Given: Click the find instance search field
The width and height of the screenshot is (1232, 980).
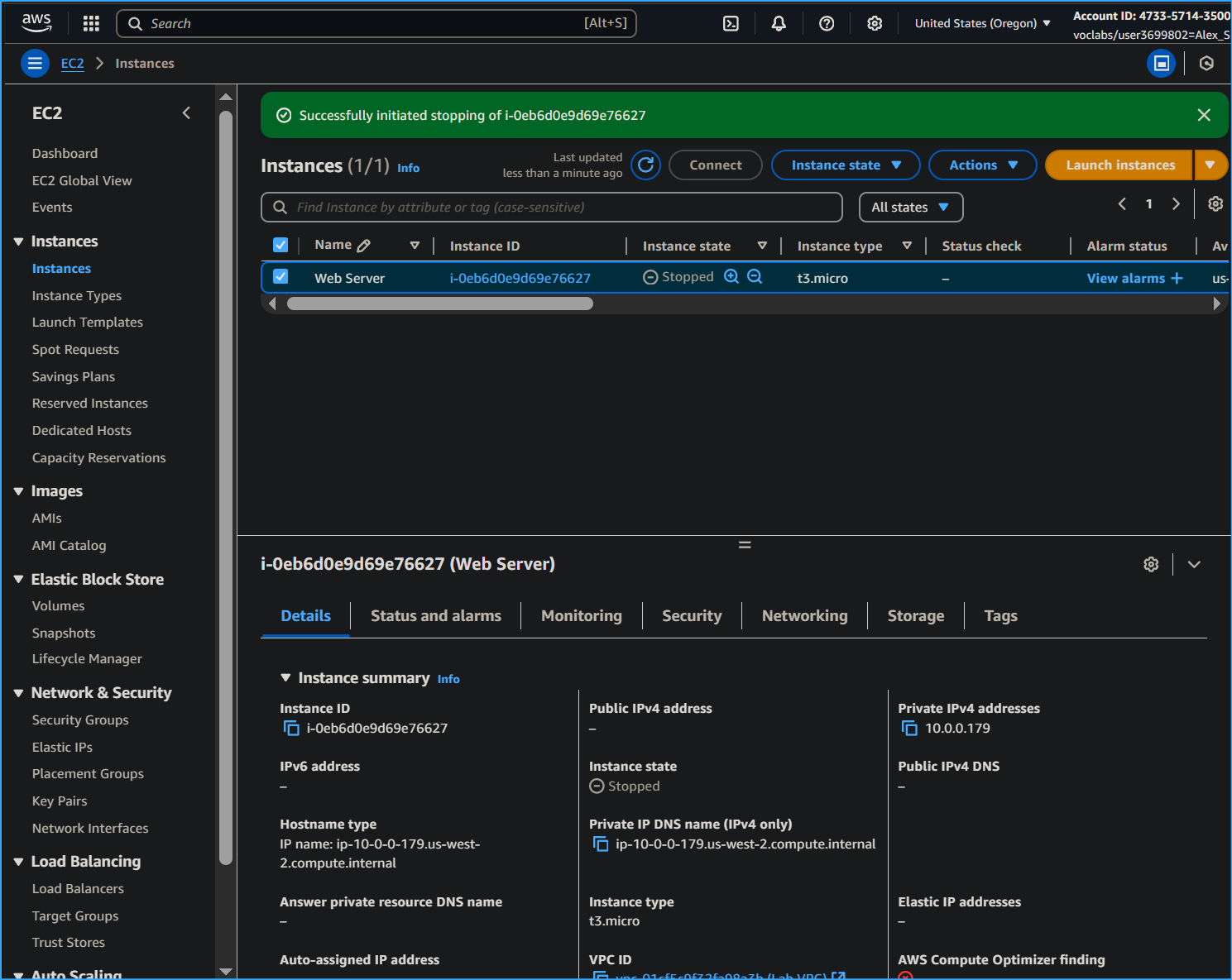Looking at the screenshot, I should click(552, 207).
